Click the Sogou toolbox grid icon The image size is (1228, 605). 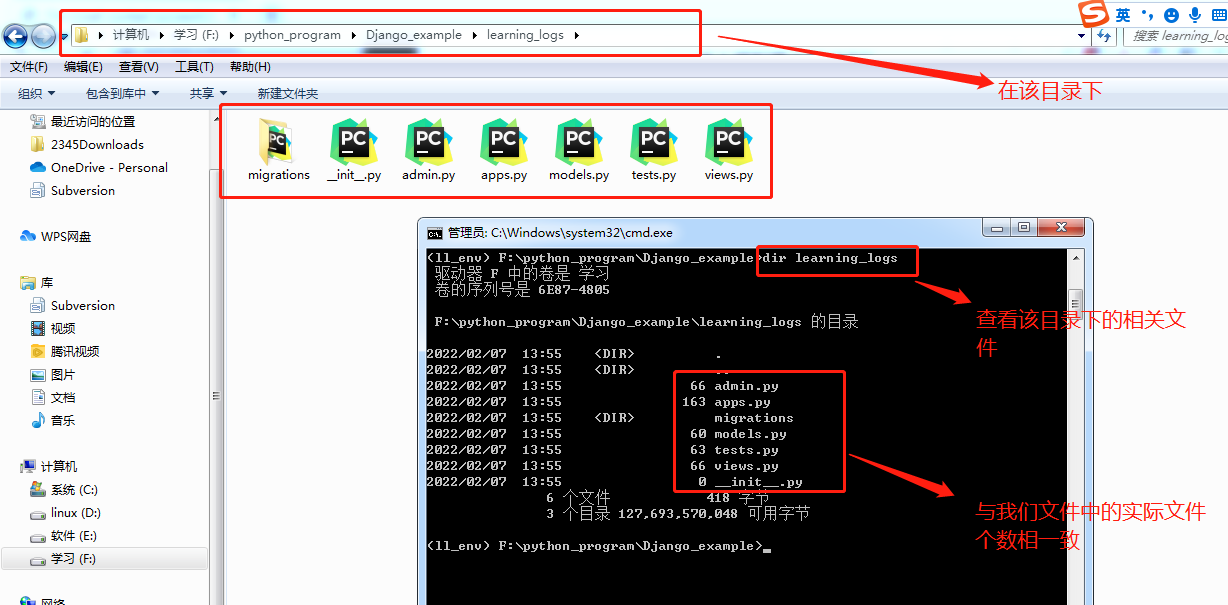1218,15
